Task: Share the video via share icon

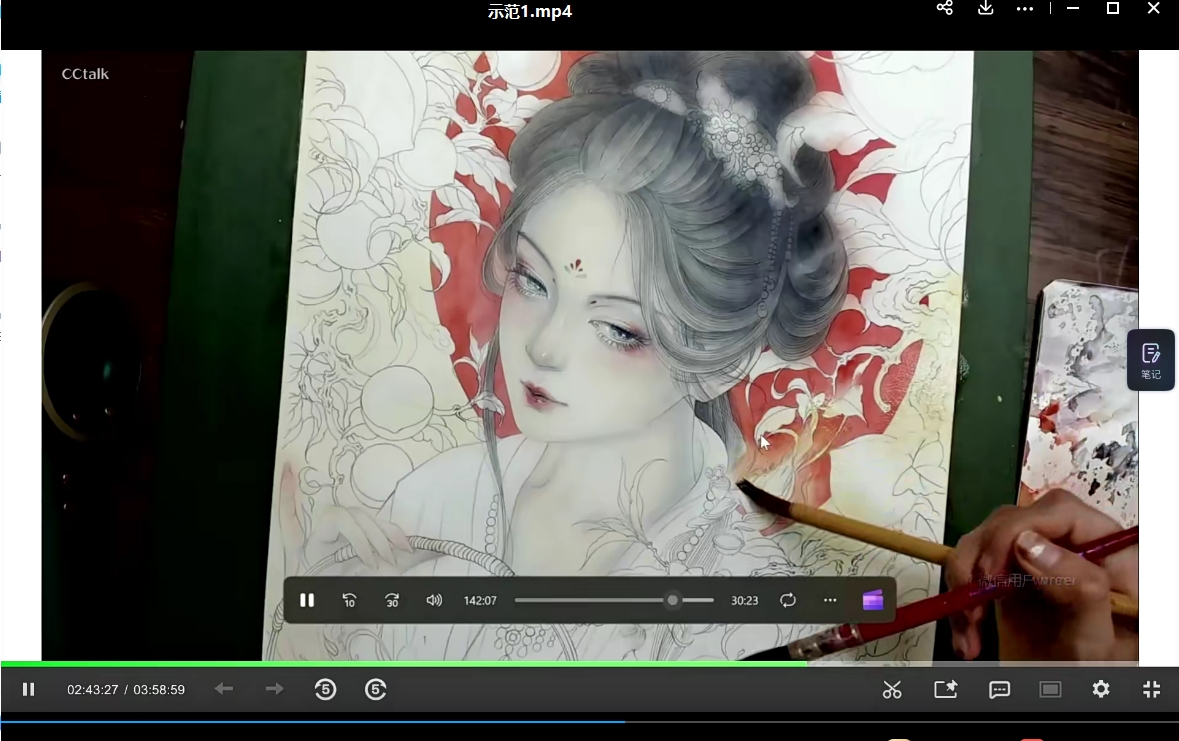Action: [x=944, y=8]
